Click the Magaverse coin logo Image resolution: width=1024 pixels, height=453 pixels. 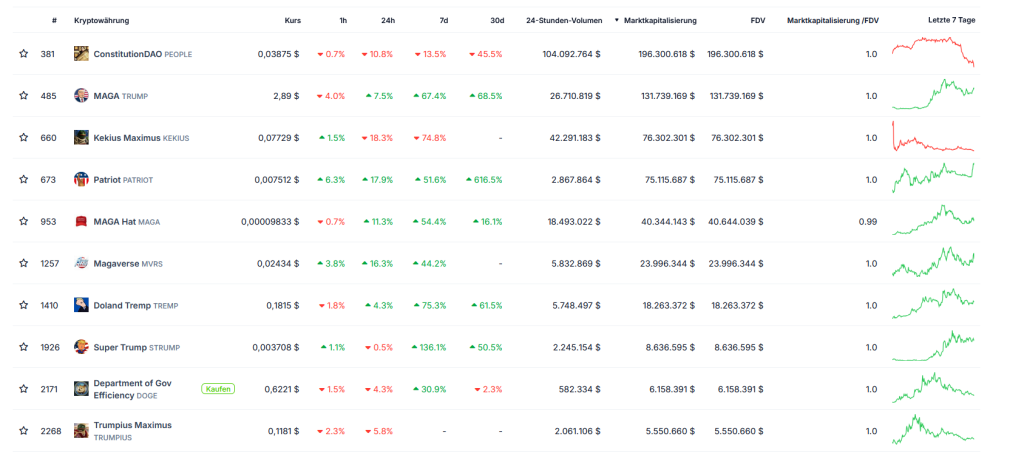[x=81, y=263]
